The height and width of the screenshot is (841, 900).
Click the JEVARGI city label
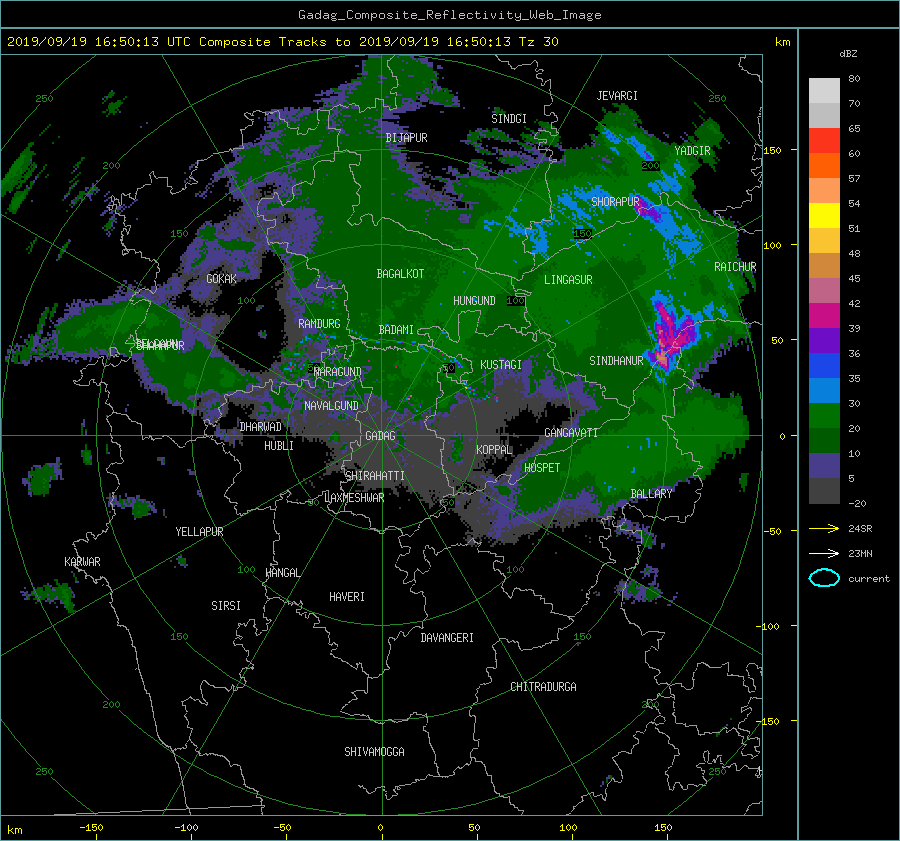click(x=617, y=96)
